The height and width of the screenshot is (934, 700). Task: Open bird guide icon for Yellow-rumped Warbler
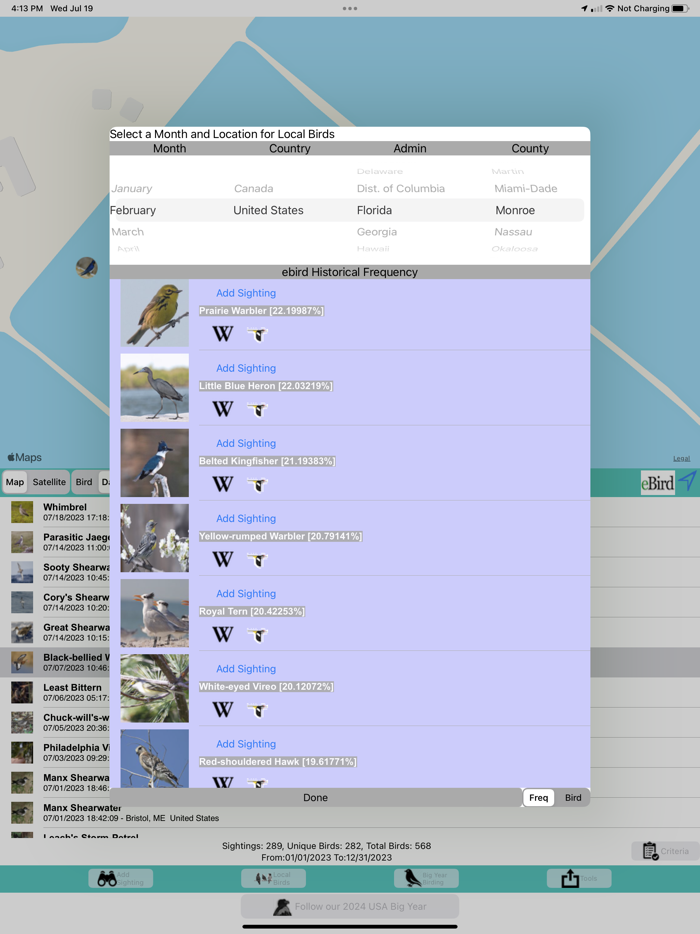click(x=258, y=559)
